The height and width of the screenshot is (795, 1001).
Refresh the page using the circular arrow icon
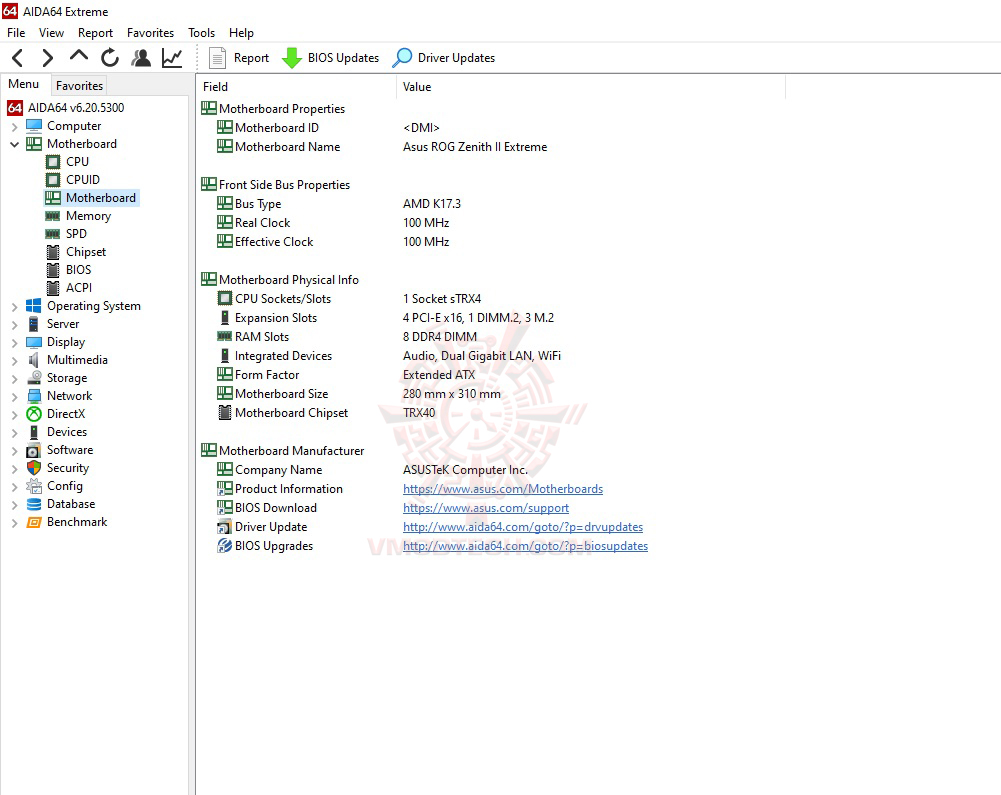tap(110, 58)
